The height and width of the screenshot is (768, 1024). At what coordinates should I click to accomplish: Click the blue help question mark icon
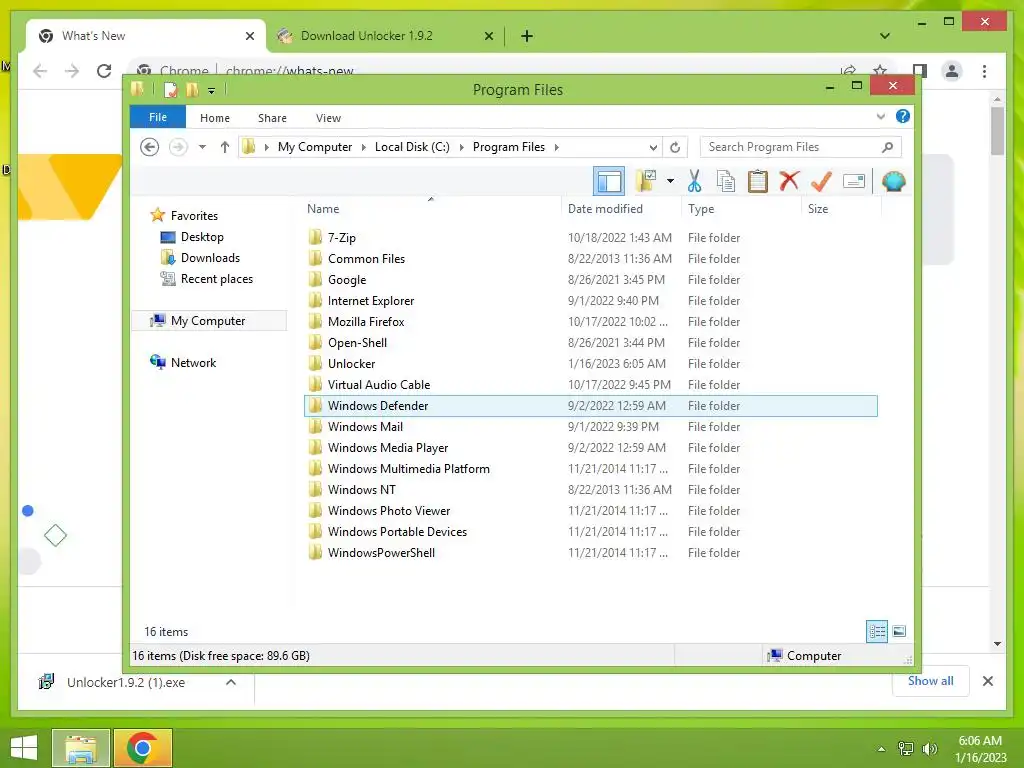(903, 116)
